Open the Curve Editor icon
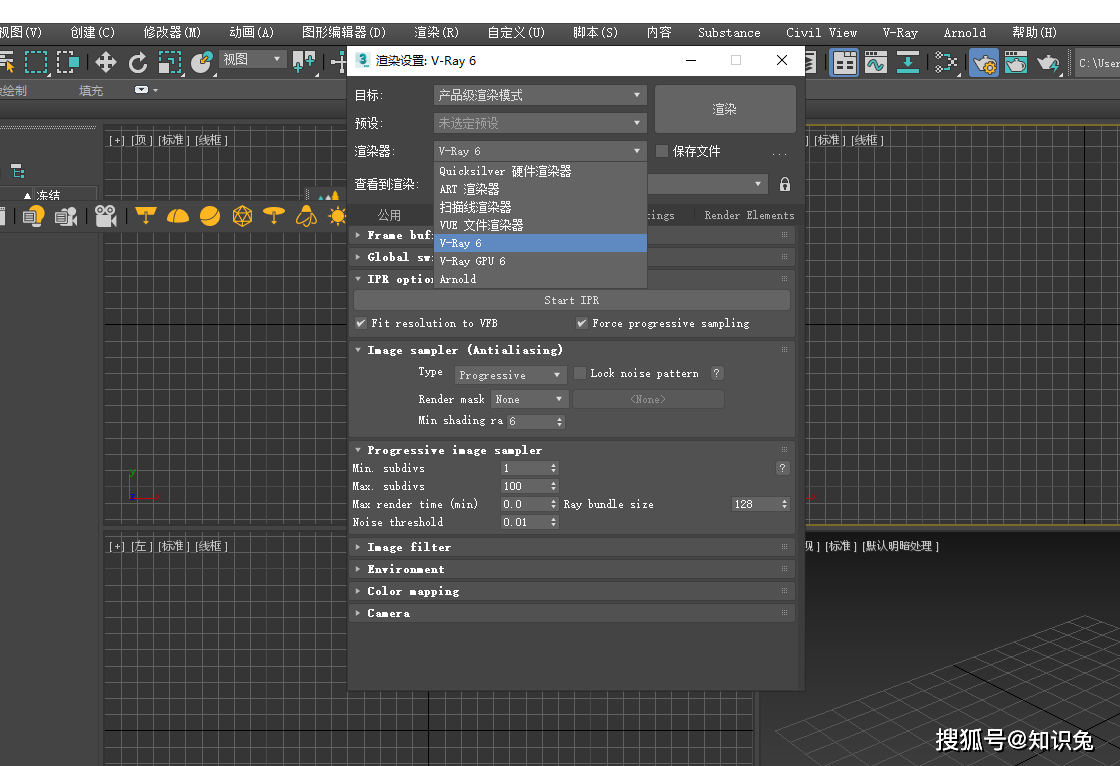Image resolution: width=1120 pixels, height=766 pixels. (876, 64)
